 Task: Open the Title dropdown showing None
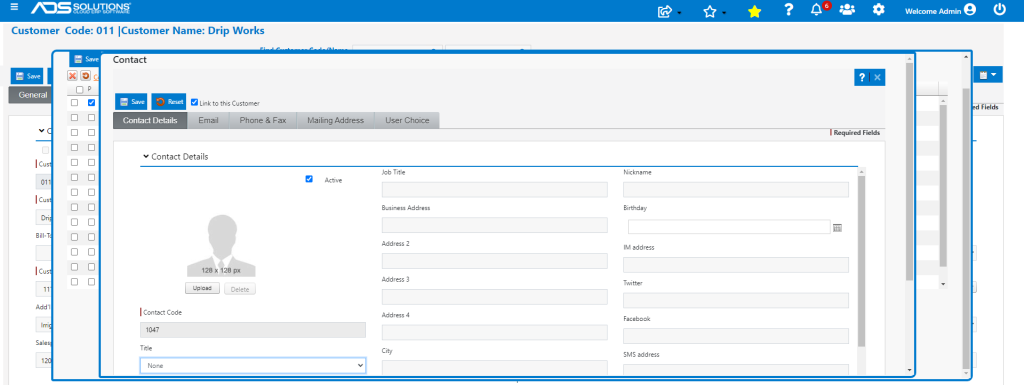pos(253,366)
